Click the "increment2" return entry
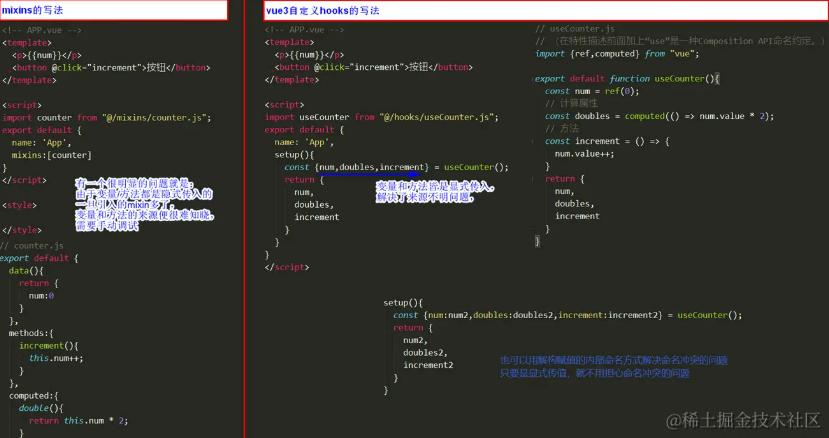The width and height of the screenshot is (829, 438). [428, 365]
